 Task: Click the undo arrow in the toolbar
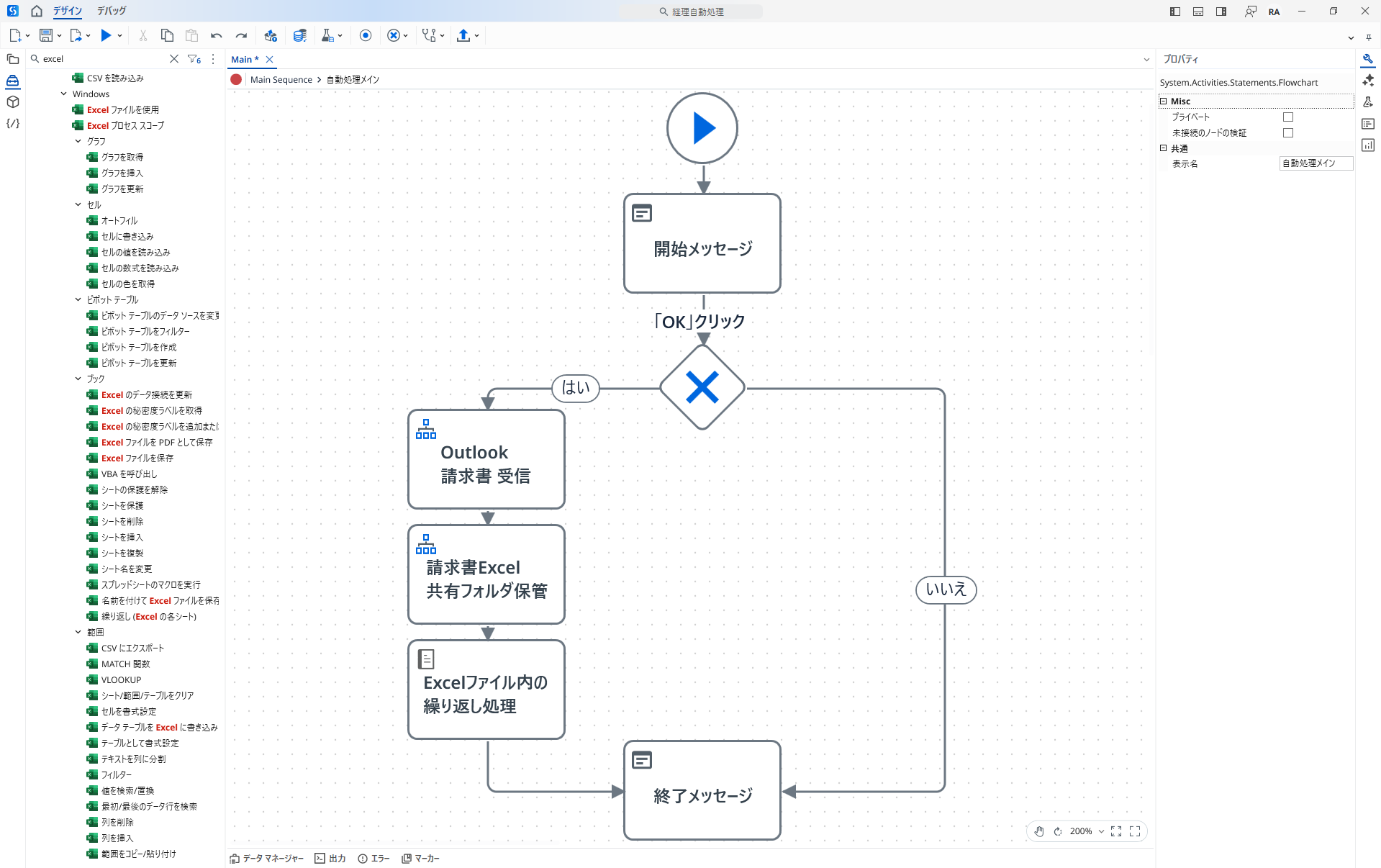pos(216,35)
